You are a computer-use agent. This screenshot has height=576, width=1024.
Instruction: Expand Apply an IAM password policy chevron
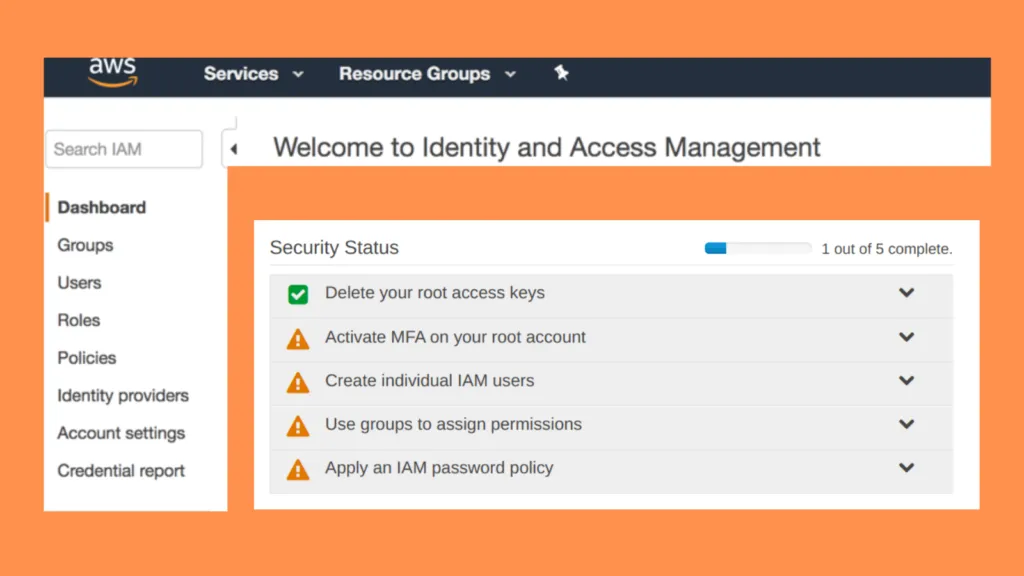tap(906, 467)
